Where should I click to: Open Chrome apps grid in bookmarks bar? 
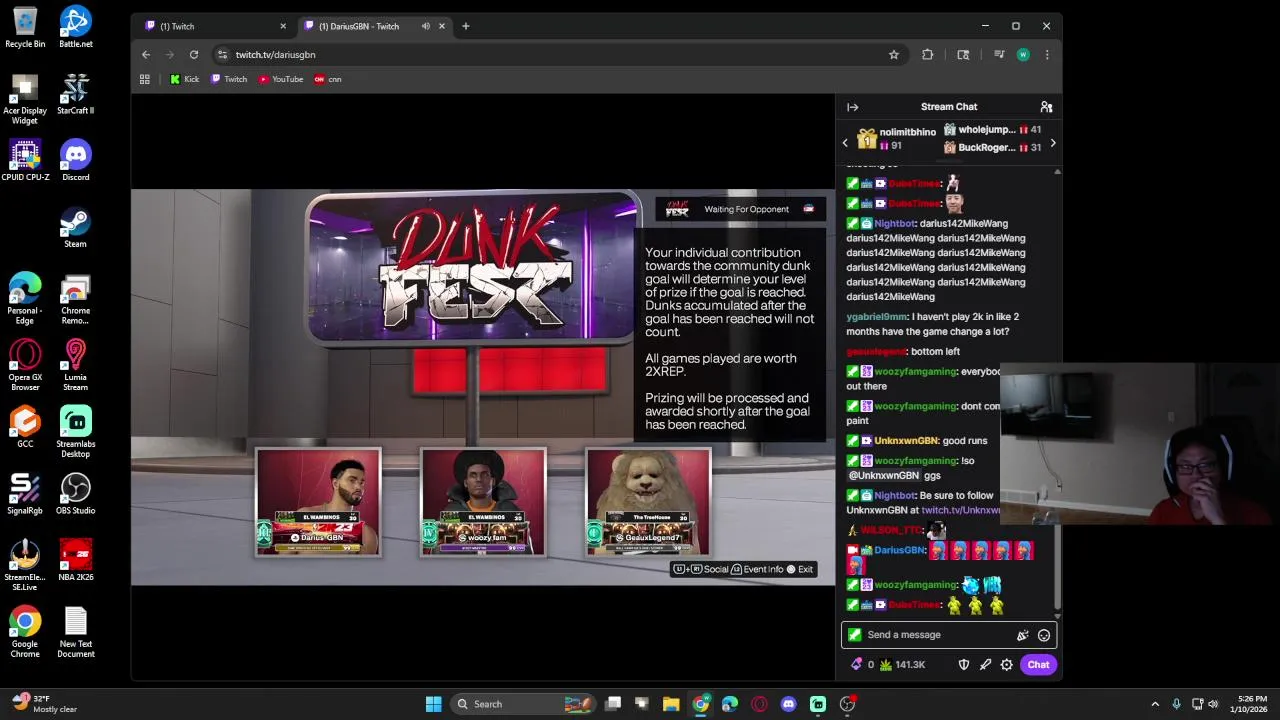145,79
